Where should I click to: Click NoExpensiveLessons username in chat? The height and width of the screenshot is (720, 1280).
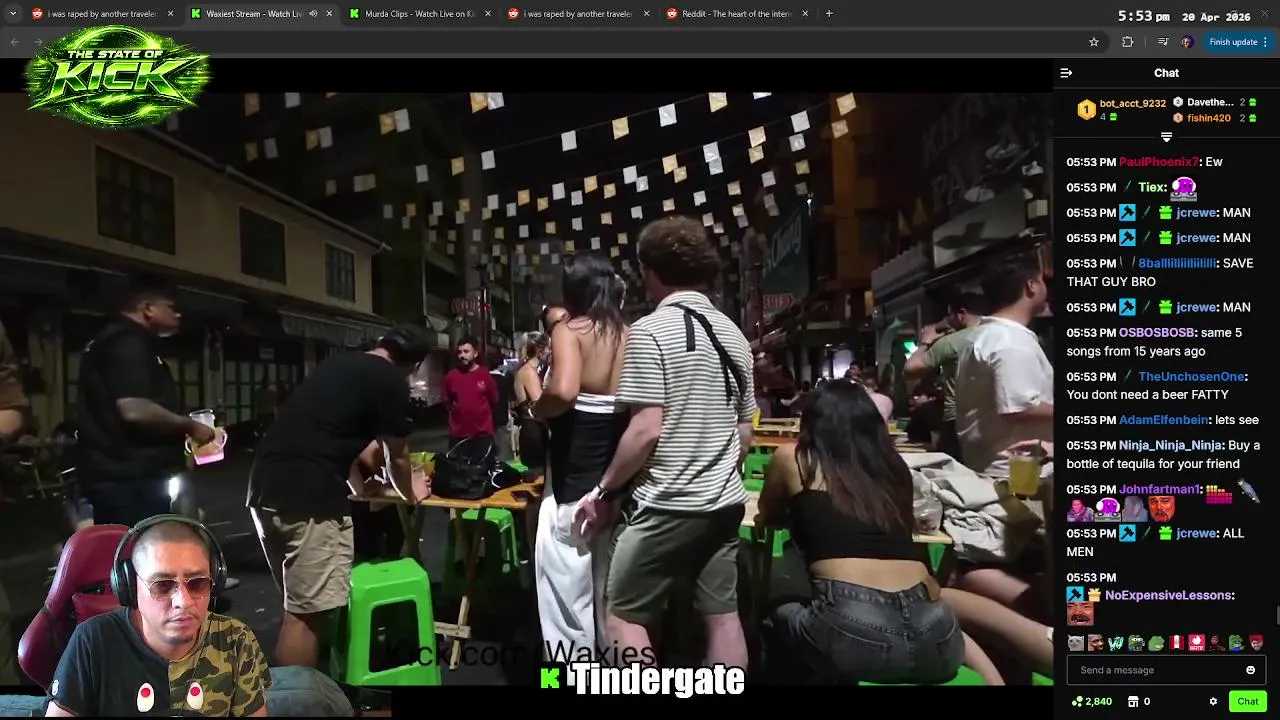[x=1169, y=595]
